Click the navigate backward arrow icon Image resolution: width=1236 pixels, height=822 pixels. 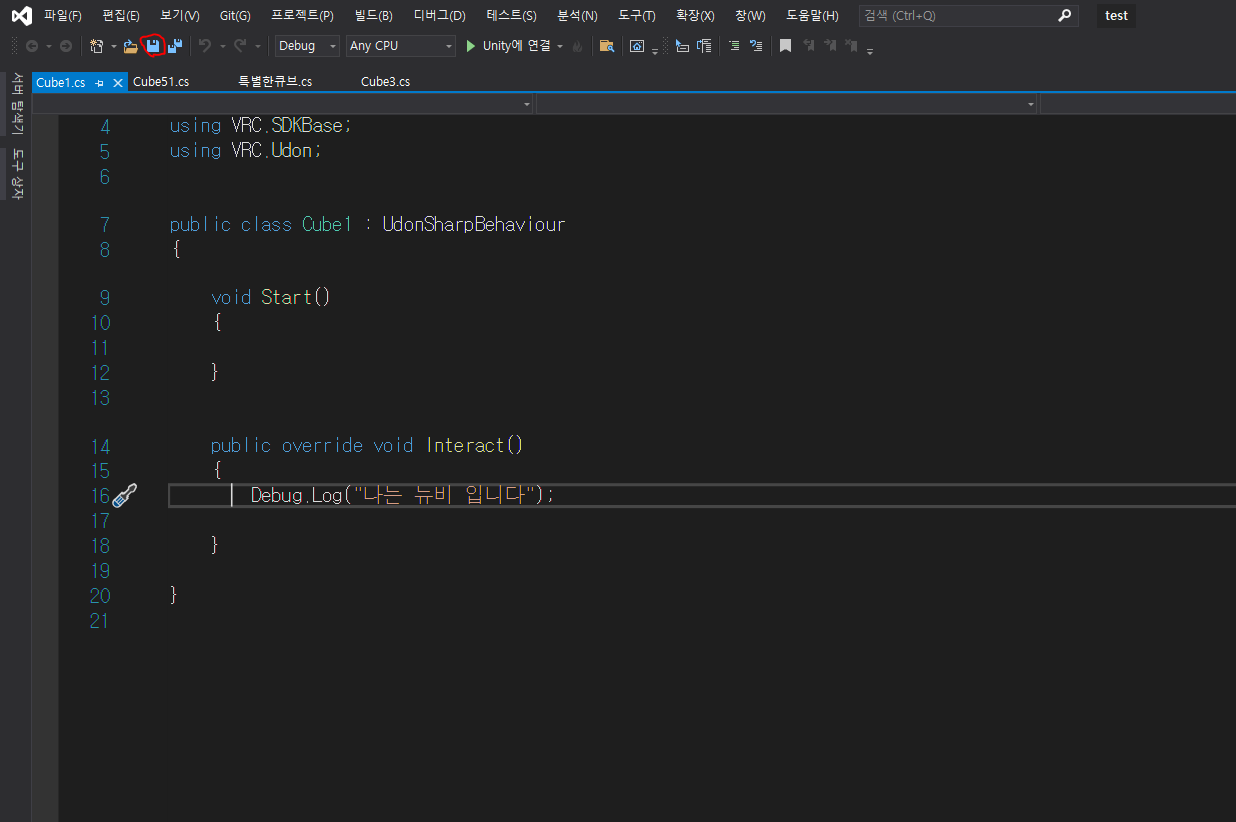pos(32,46)
